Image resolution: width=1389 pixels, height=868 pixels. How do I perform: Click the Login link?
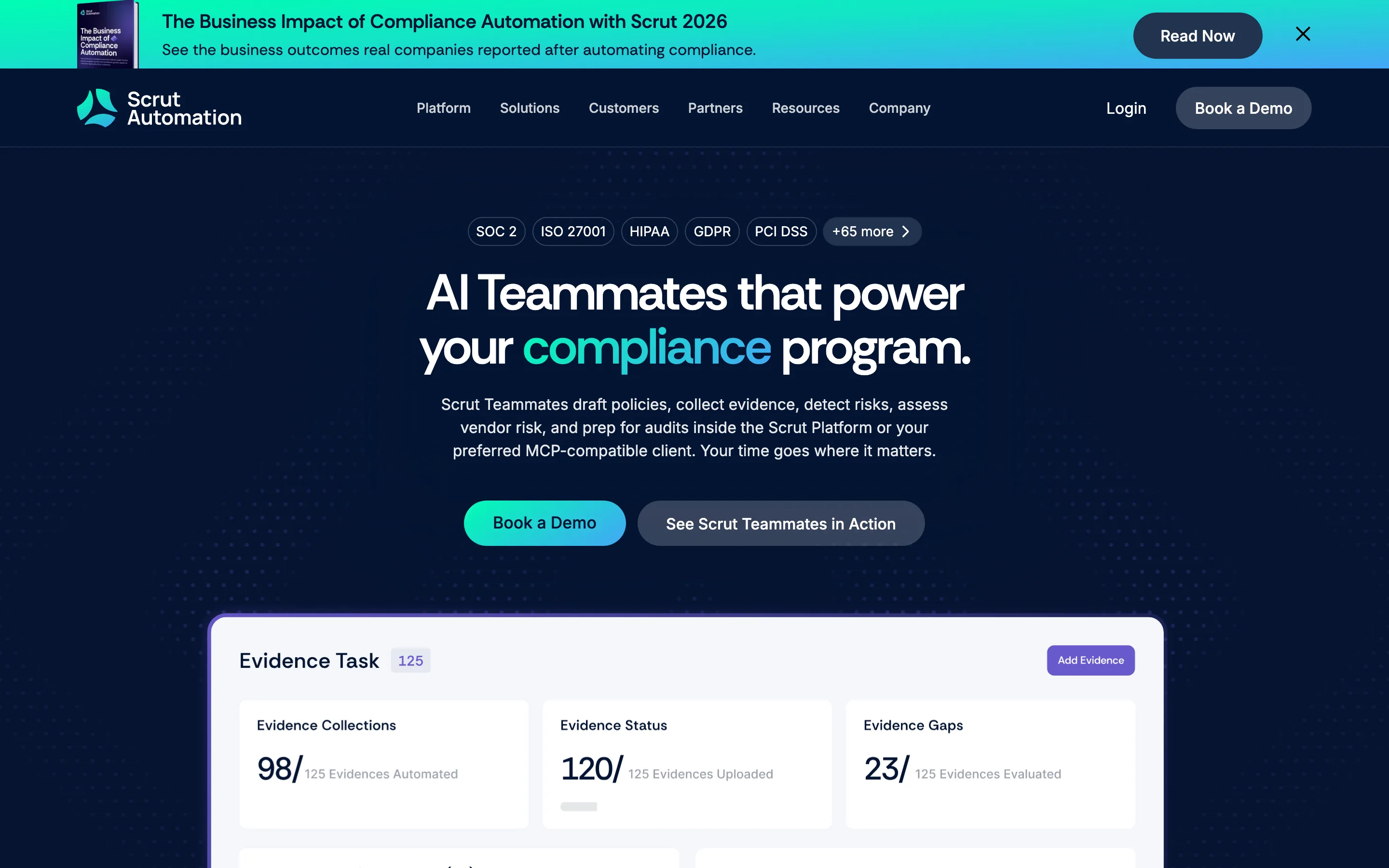pos(1126,108)
